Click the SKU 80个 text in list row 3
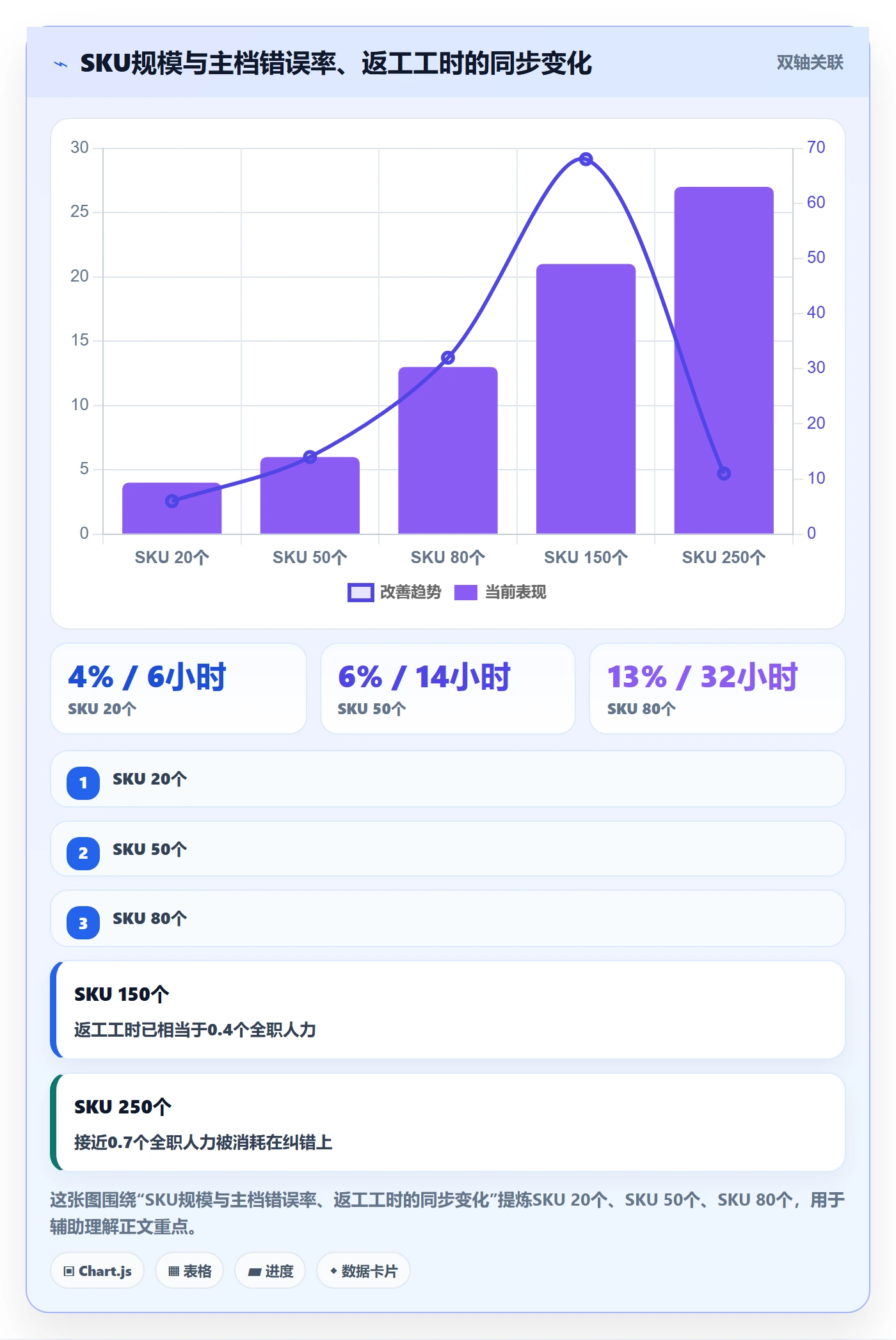Viewport: 896px width, 1340px height. click(150, 919)
